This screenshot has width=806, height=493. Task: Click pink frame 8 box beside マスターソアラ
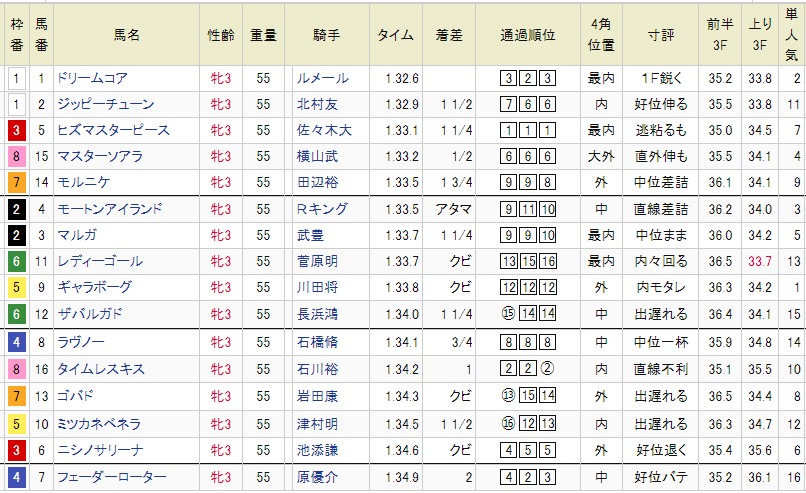click(x=17, y=156)
